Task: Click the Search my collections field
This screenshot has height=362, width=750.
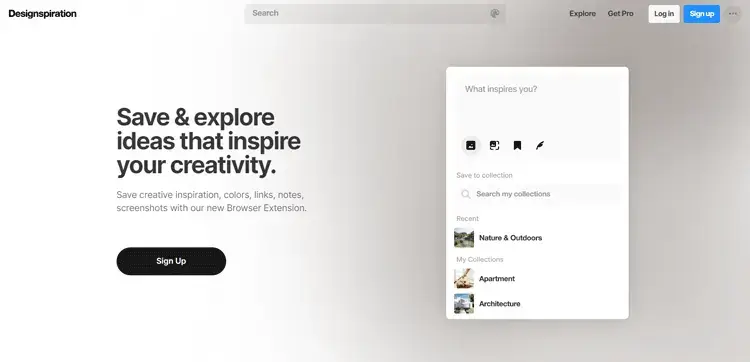Action: pyautogui.click(x=539, y=194)
